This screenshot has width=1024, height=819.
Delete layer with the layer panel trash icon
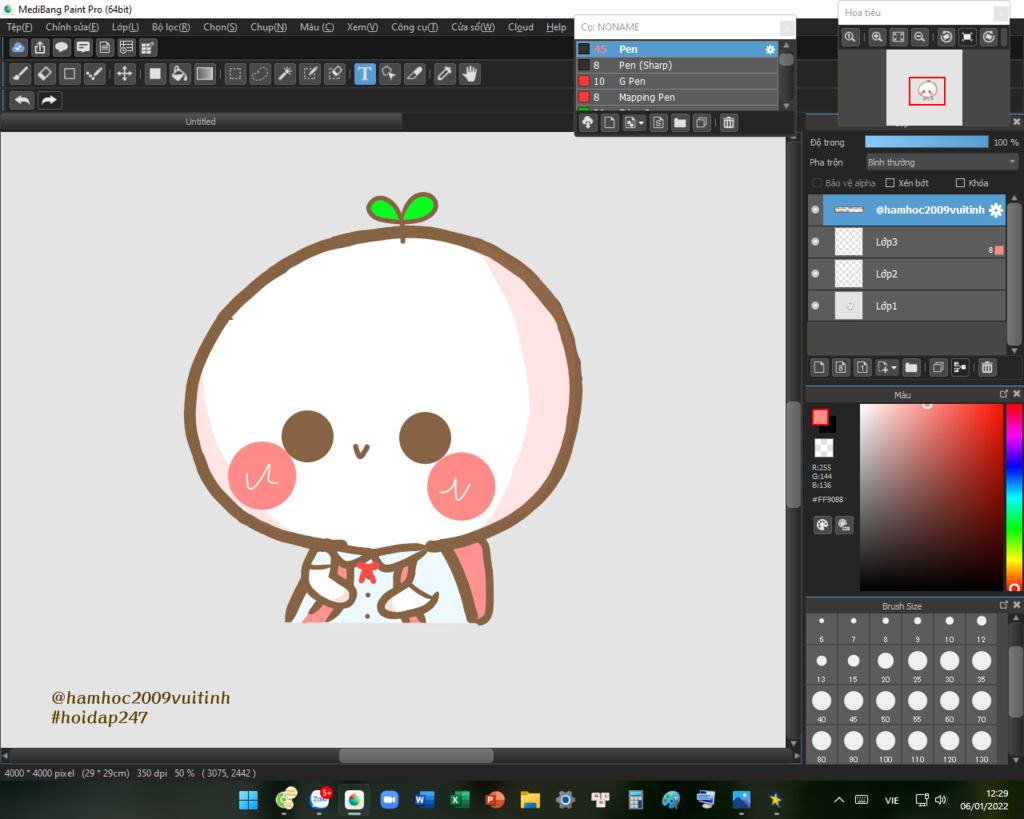(987, 368)
